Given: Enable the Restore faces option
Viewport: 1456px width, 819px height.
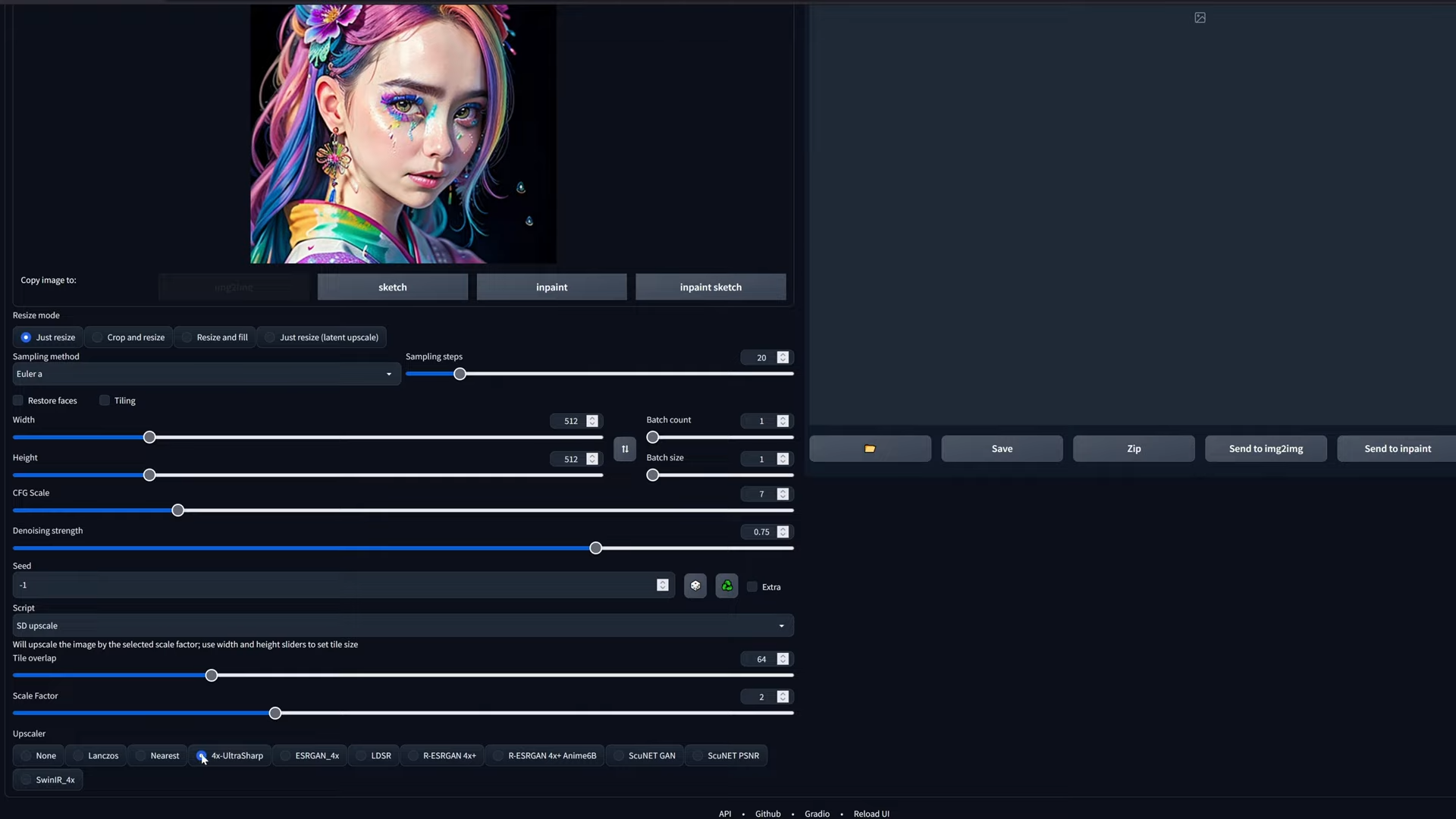Looking at the screenshot, I should (17, 400).
